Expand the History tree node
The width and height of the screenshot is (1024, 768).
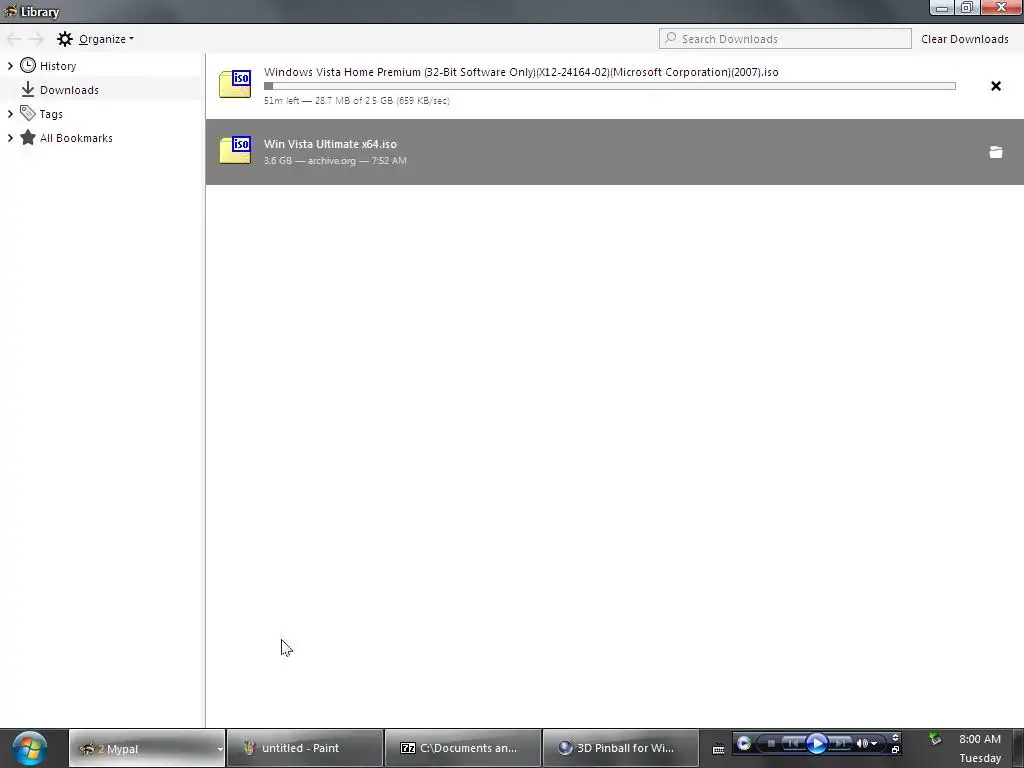click(x=10, y=65)
